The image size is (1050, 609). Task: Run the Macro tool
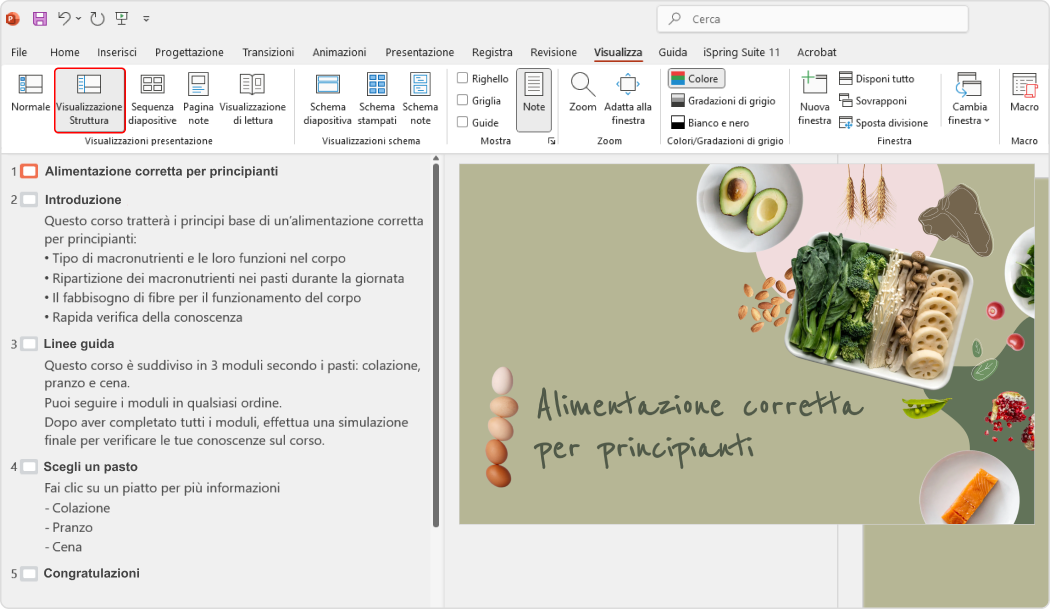1024,98
